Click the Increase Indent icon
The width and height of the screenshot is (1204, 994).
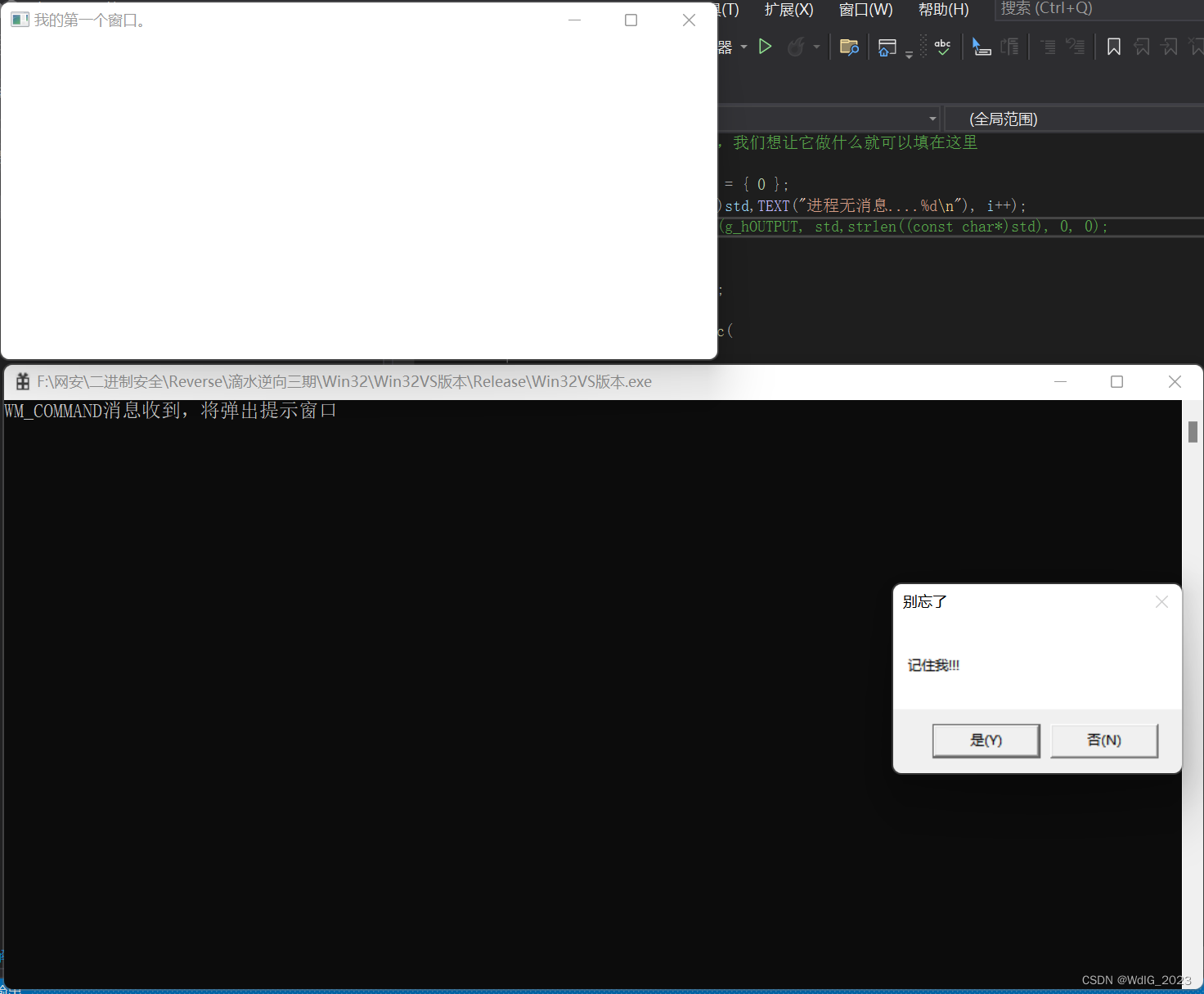click(x=1010, y=47)
